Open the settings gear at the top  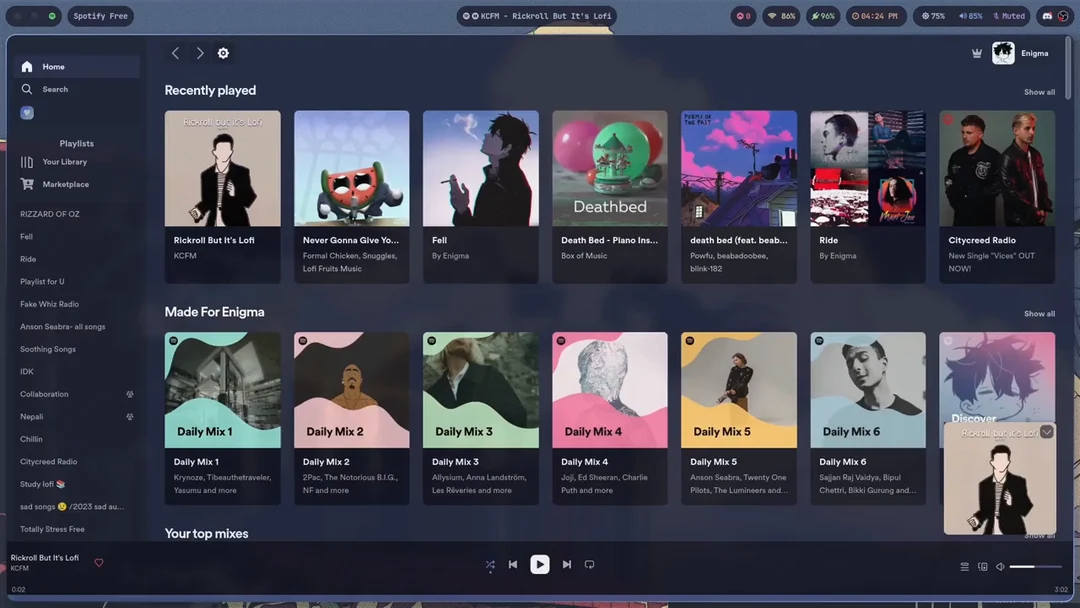point(223,53)
